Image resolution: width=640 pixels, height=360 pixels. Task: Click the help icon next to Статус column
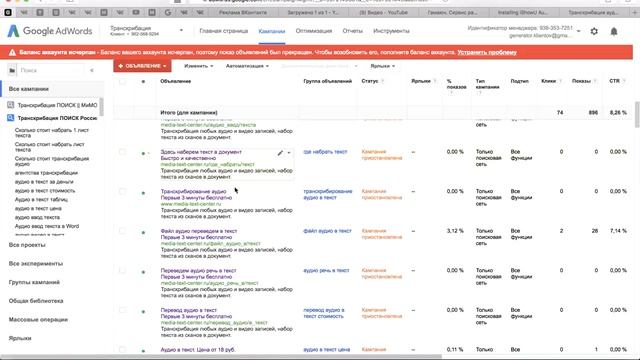(382, 81)
